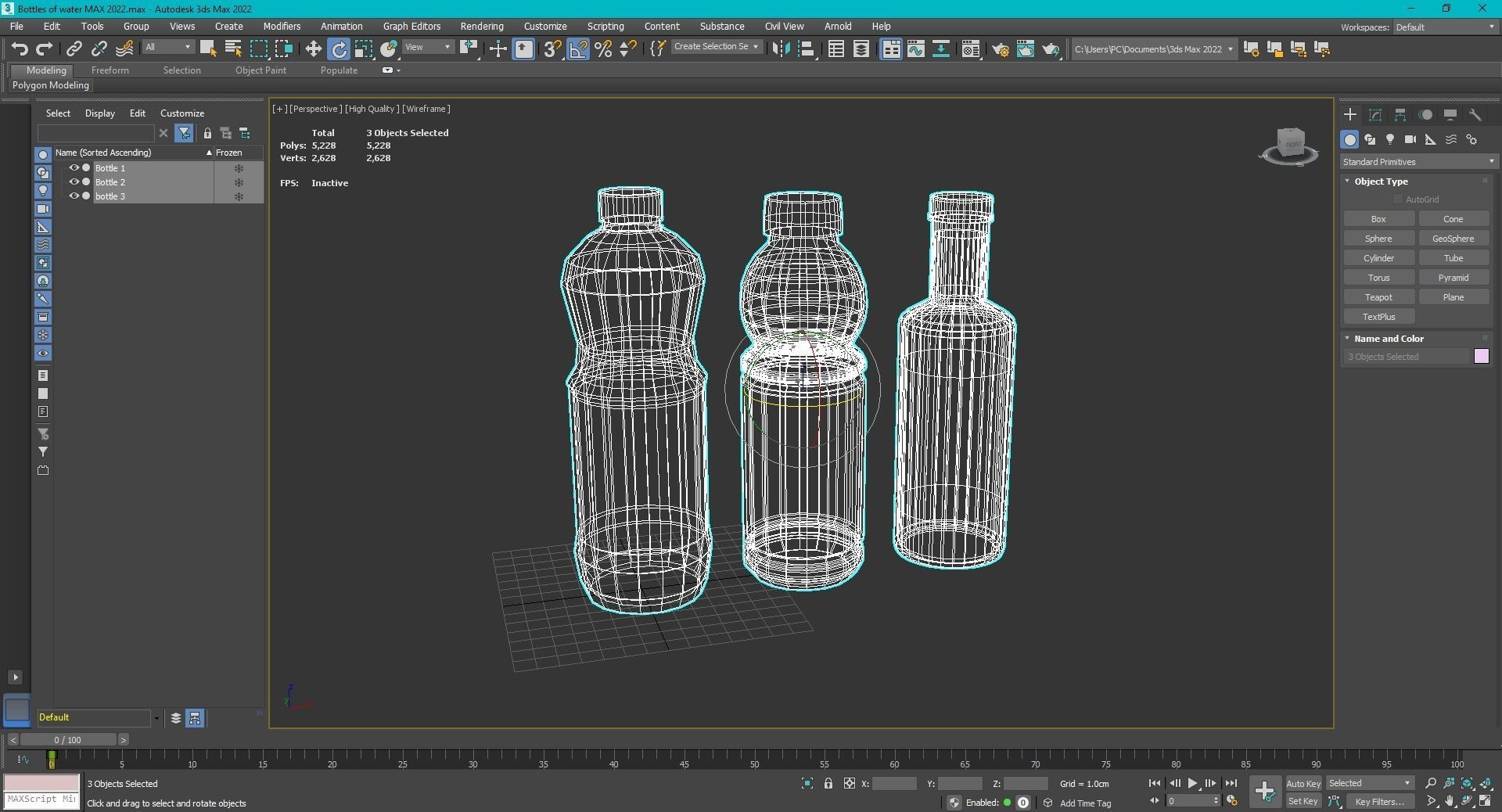
Task: Hide Bottle 1 using its eye icon
Action: pos(74,168)
